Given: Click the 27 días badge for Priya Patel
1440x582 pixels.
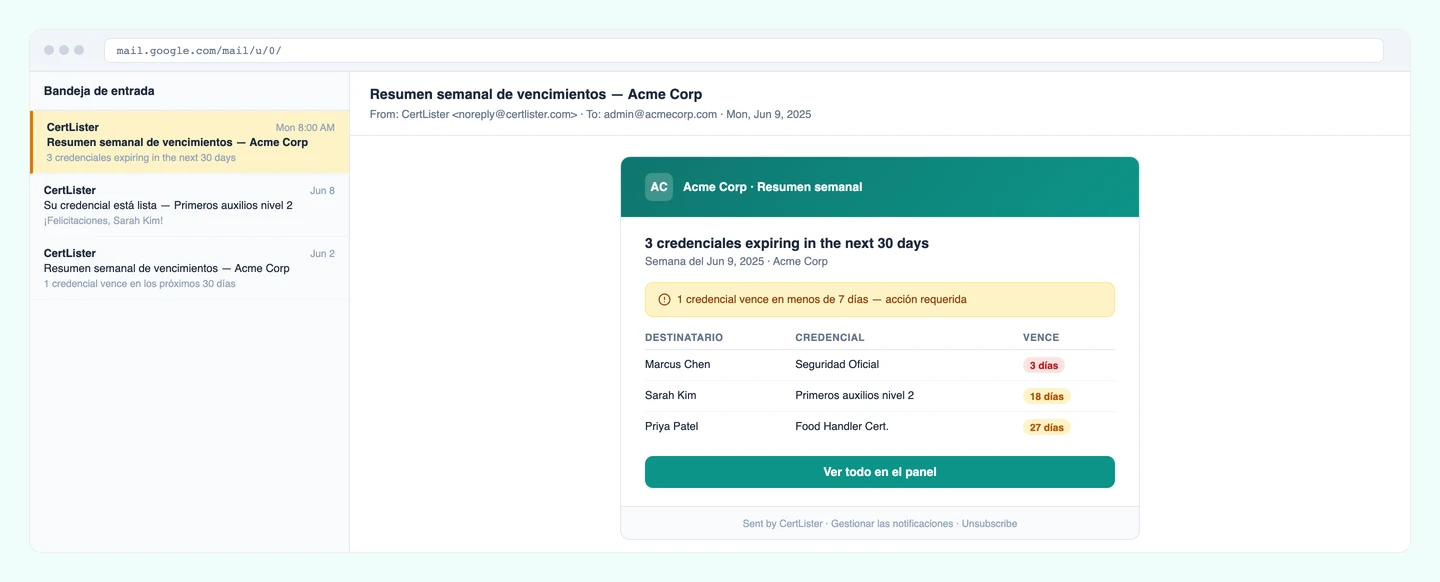Looking at the screenshot, I should tap(1046, 427).
